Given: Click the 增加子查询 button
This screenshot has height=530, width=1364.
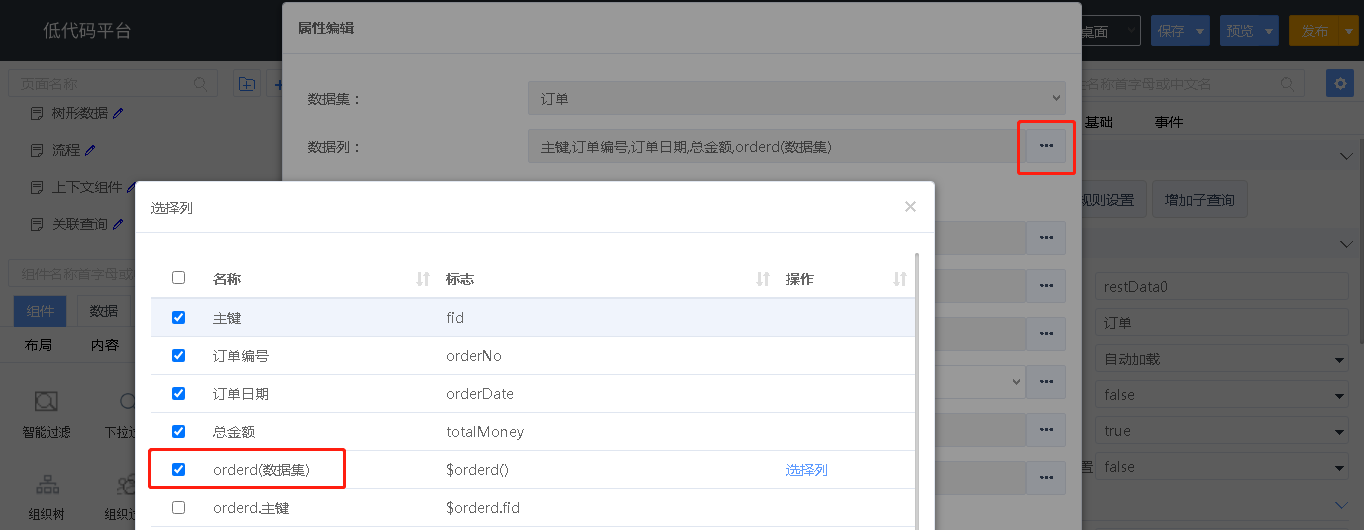Looking at the screenshot, I should pyautogui.click(x=1199, y=199).
